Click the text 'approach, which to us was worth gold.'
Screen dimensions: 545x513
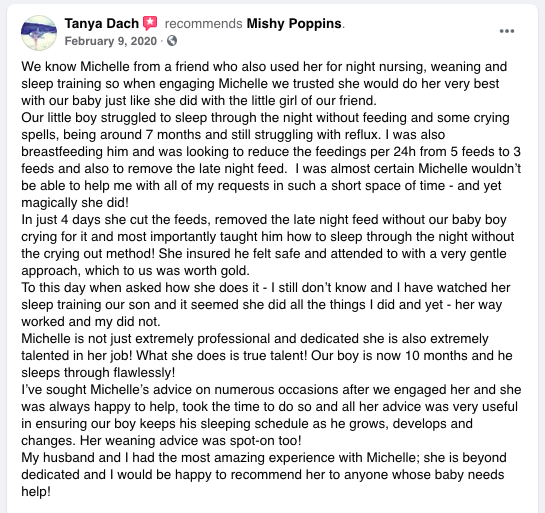click(x=136, y=271)
